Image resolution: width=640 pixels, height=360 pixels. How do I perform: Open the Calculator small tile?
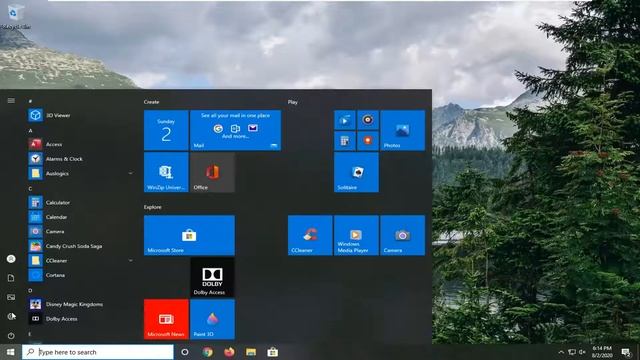tap(345, 141)
